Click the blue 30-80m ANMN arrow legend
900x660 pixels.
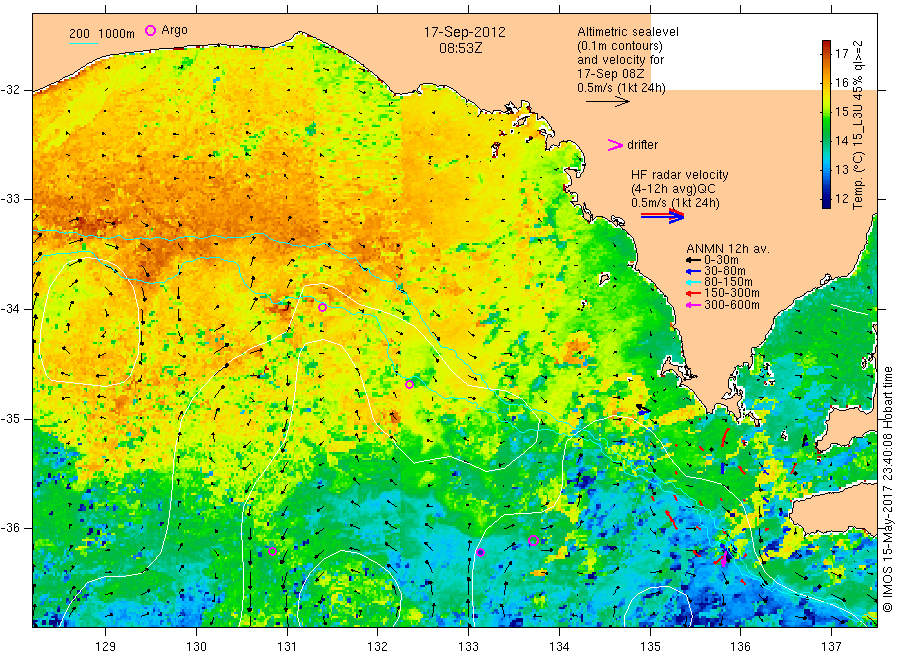coord(693,271)
